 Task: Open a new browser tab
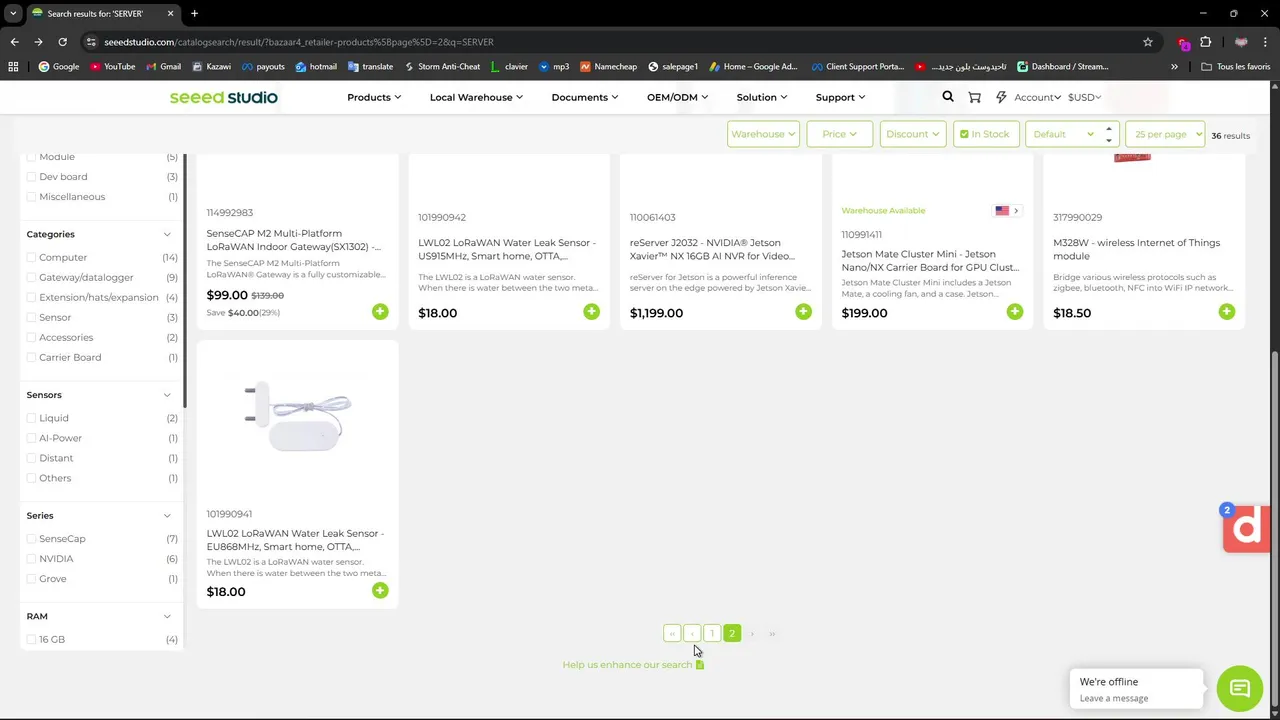coord(194,13)
